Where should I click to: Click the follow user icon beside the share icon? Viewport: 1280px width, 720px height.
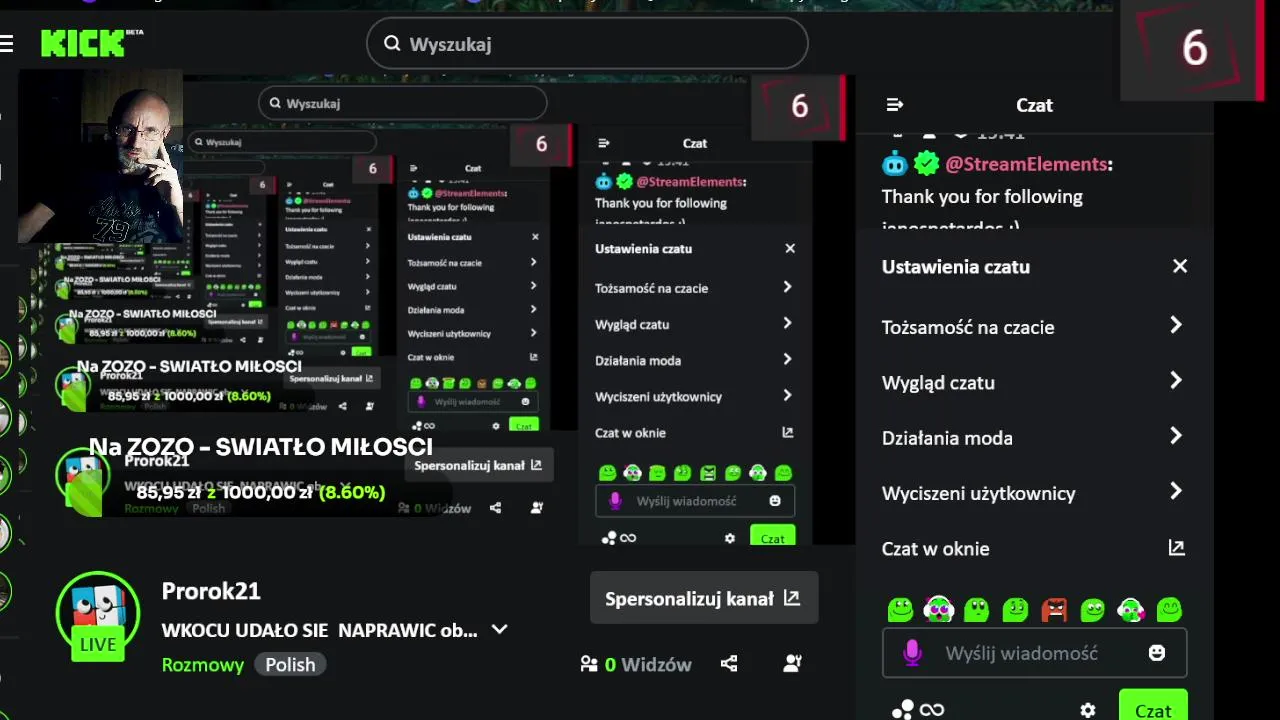(x=793, y=663)
